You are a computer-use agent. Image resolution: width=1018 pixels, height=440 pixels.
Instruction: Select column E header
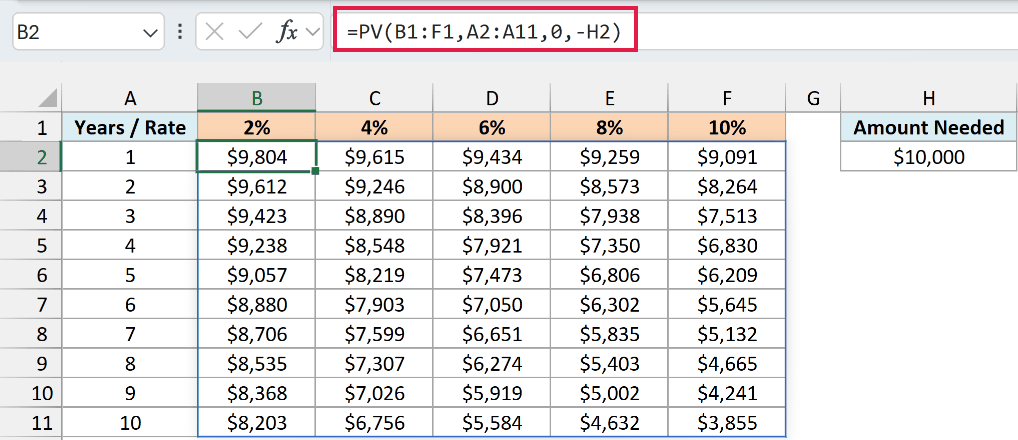click(x=610, y=98)
